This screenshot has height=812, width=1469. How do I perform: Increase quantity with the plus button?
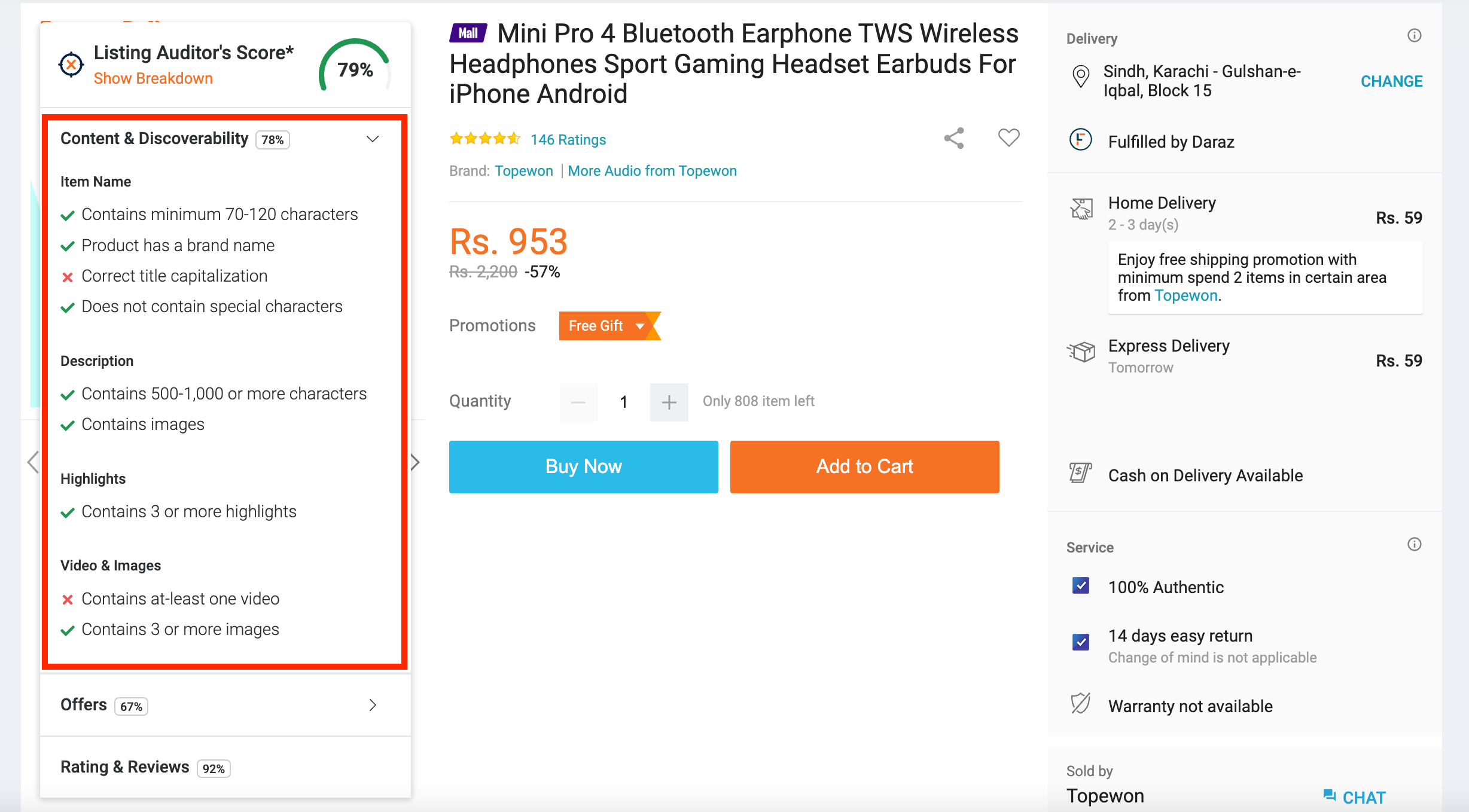pos(669,402)
